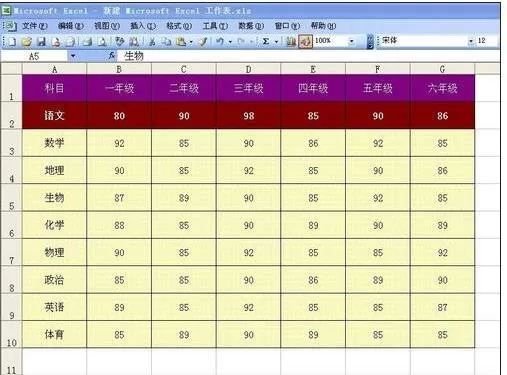The width and height of the screenshot is (507, 375).
Task: Cut selection with the scissors icon
Action: (152, 41)
